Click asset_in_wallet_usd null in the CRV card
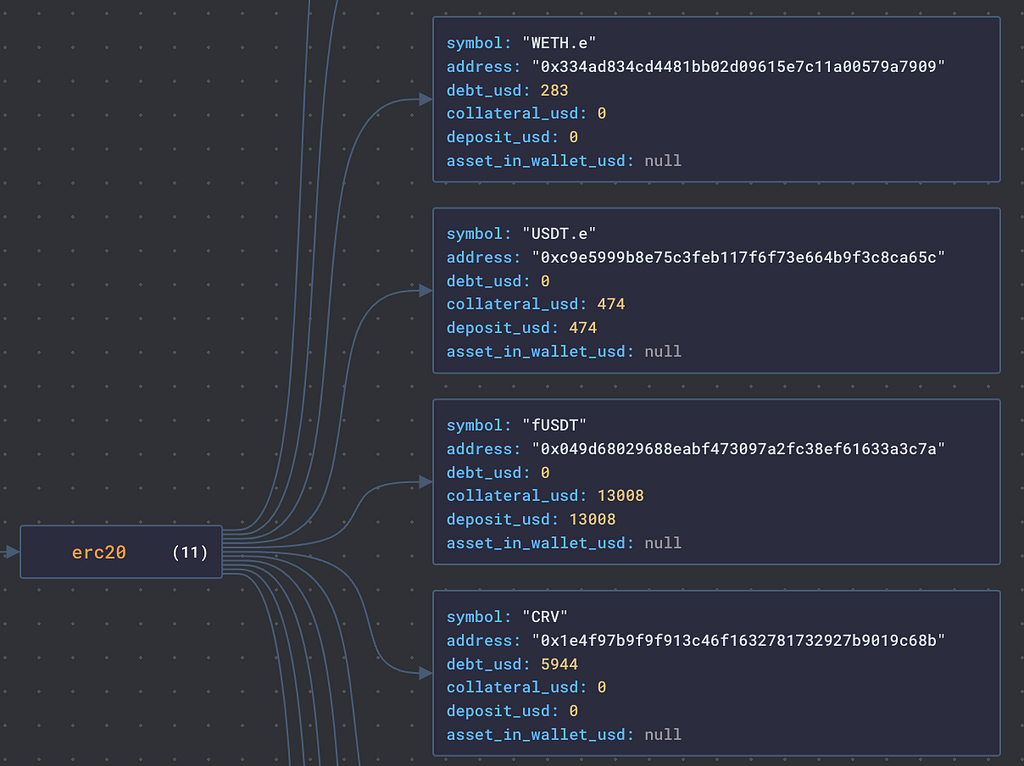The image size is (1024, 766). (663, 735)
